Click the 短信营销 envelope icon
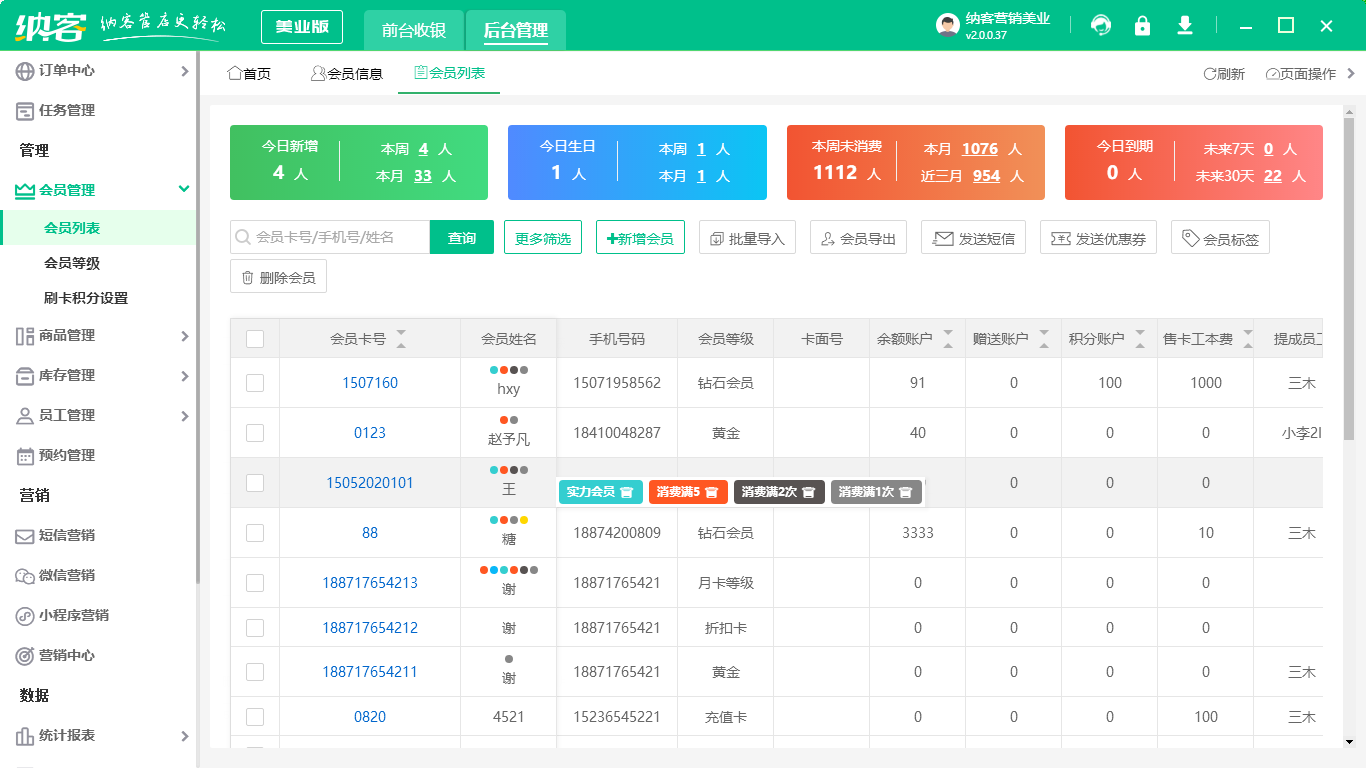 pos(25,536)
